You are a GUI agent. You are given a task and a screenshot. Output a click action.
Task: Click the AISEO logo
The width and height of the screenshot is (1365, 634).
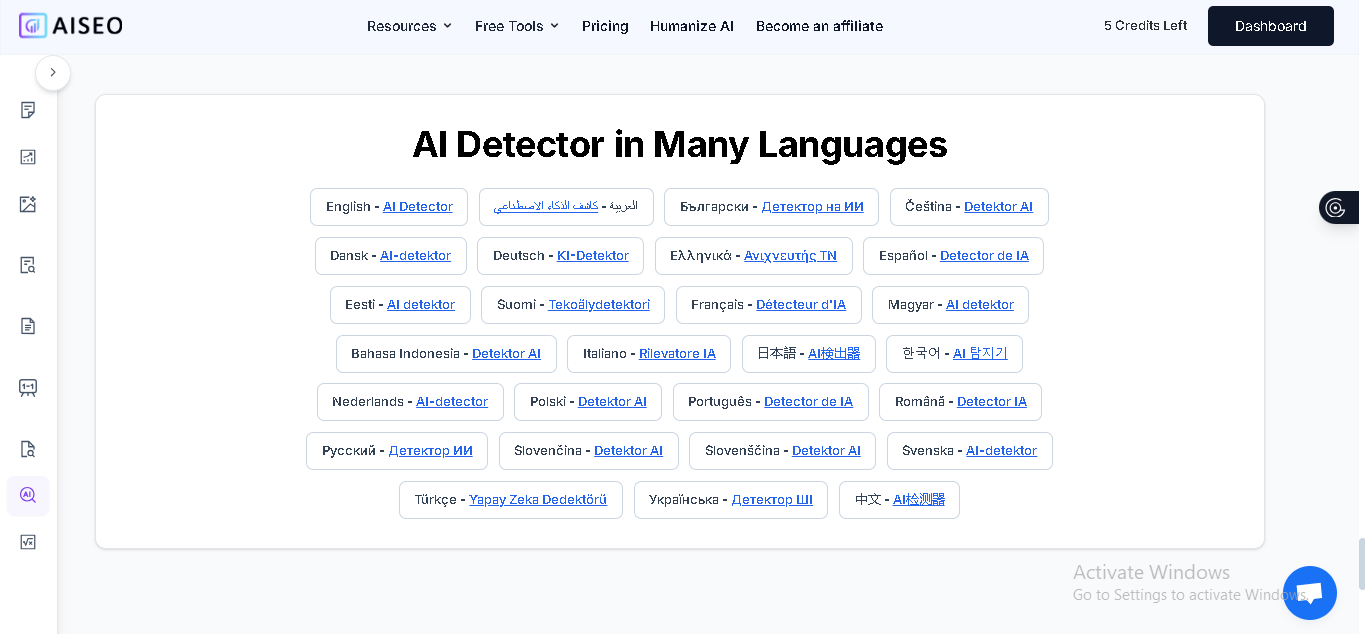[x=71, y=26]
